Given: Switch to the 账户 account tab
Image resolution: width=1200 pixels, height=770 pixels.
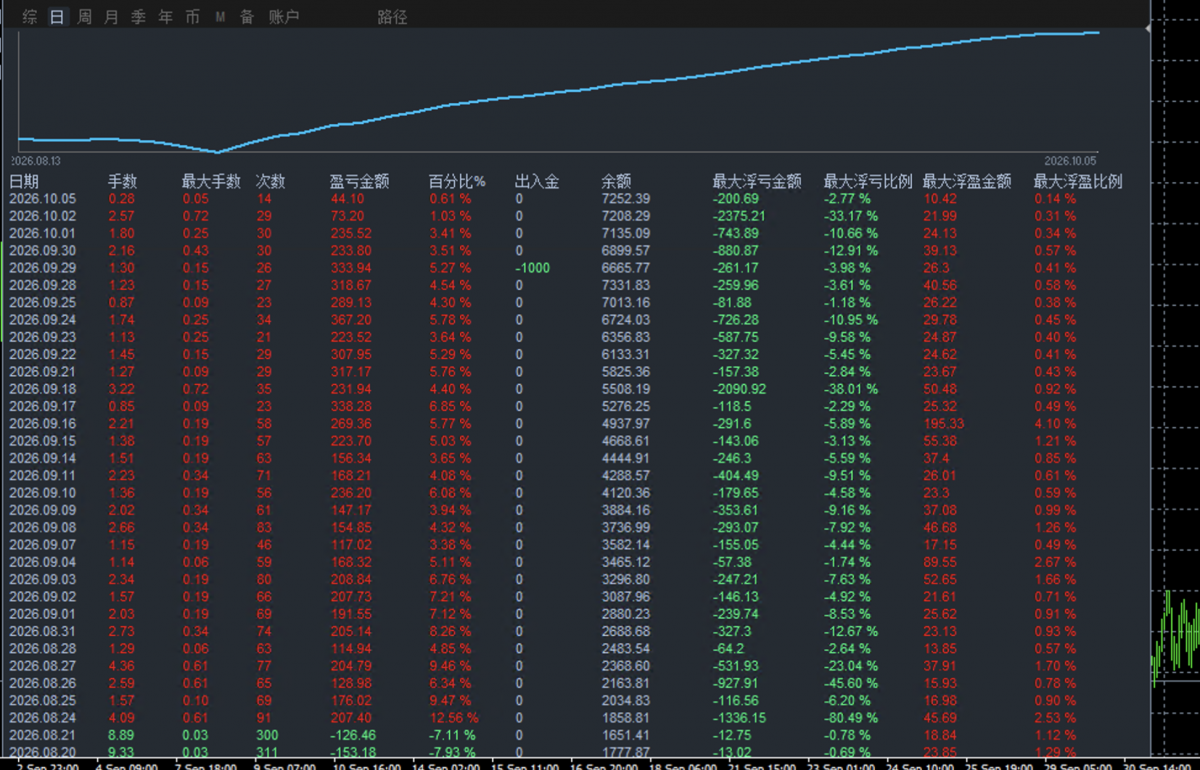Looking at the screenshot, I should [x=284, y=17].
